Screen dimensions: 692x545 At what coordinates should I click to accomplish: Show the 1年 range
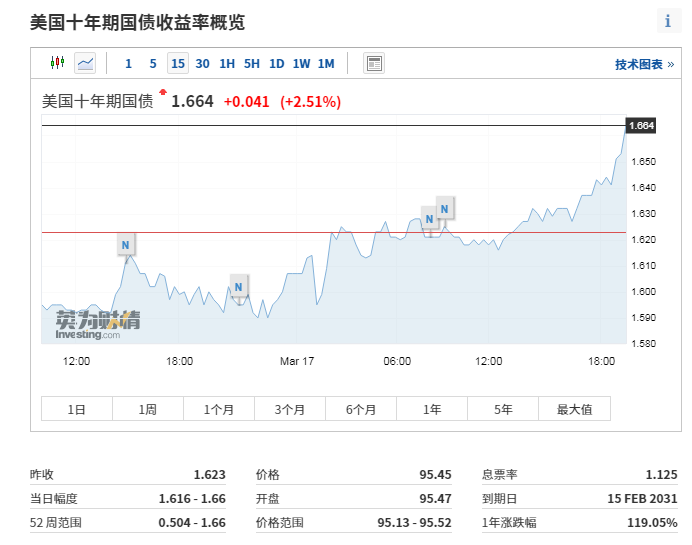tap(432, 409)
